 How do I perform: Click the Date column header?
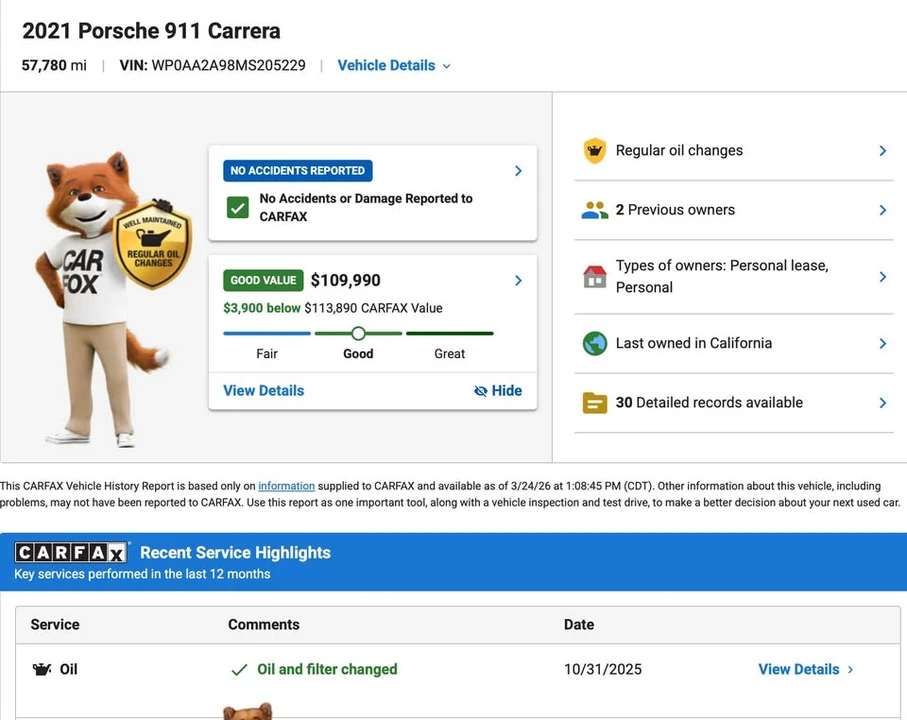(x=579, y=625)
